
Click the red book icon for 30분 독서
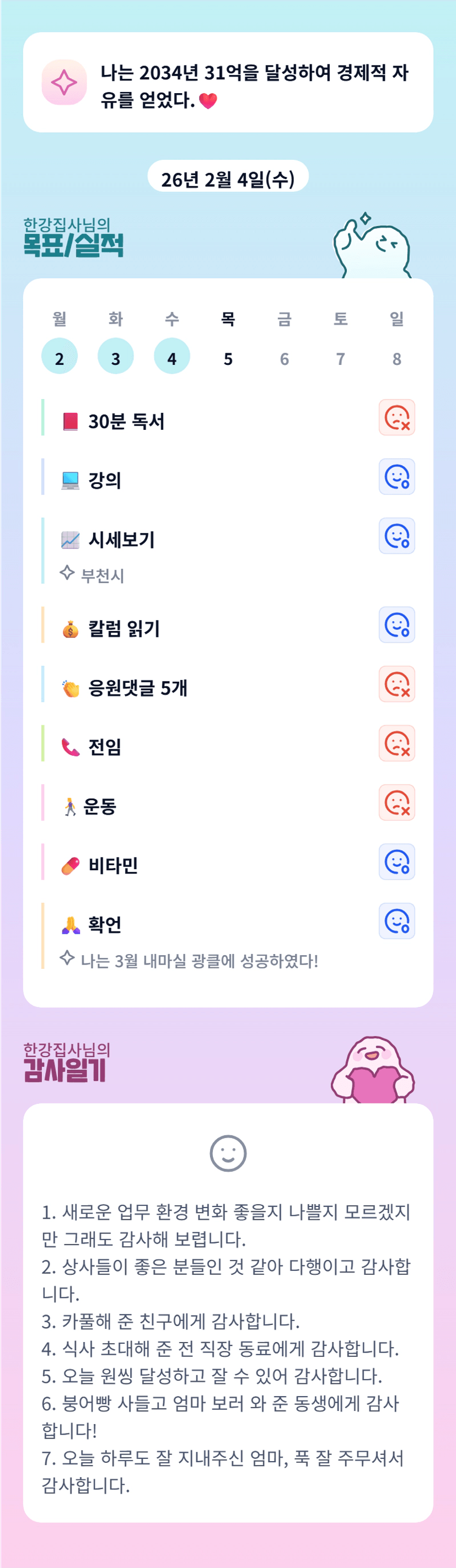[x=71, y=421]
